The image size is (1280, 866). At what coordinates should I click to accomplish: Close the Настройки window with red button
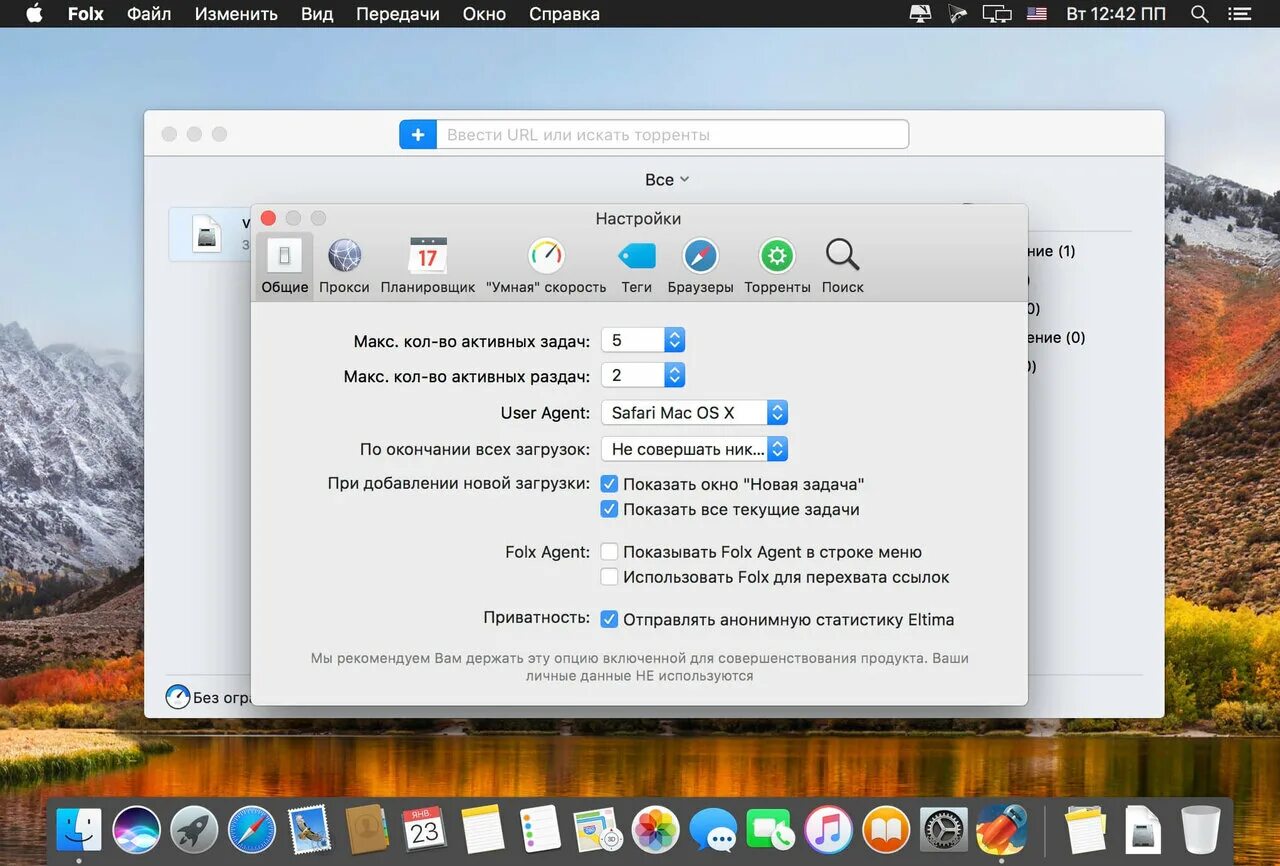268,218
